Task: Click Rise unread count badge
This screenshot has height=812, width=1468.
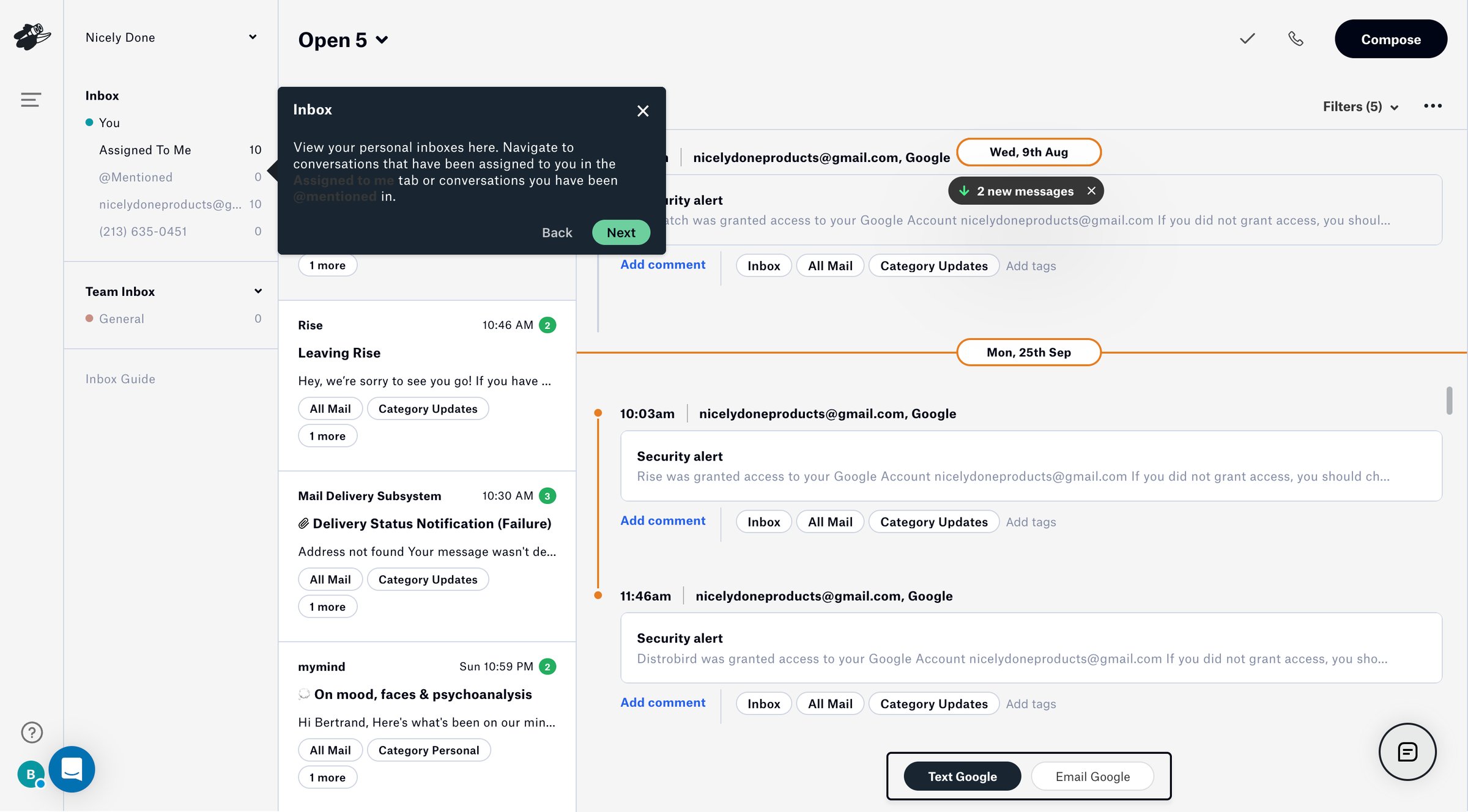Action: click(547, 325)
